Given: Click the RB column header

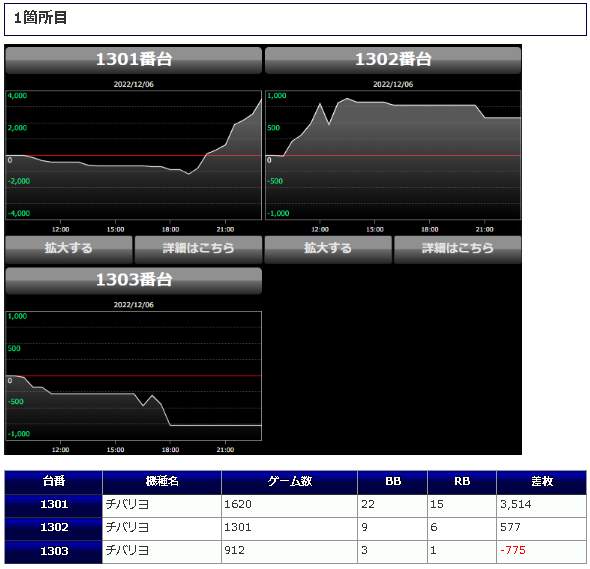Looking at the screenshot, I should [462, 482].
